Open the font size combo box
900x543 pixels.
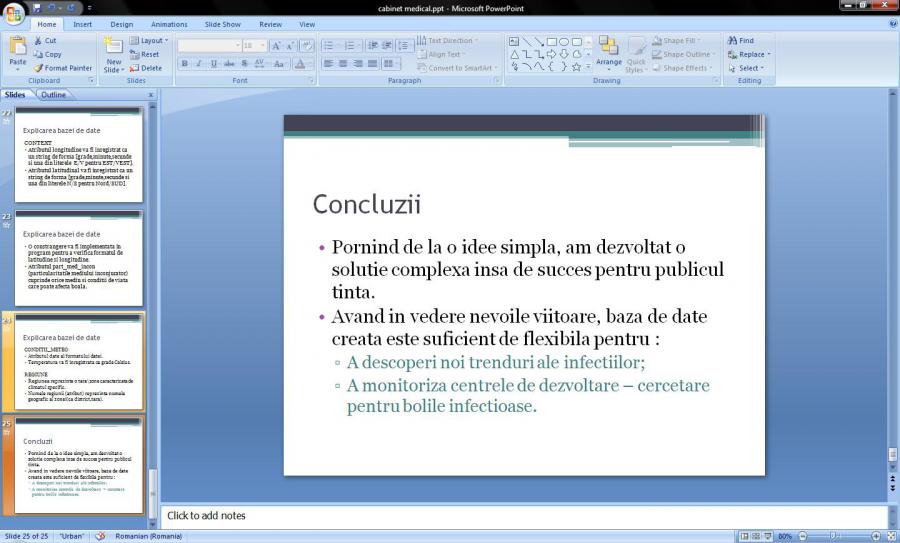[x=254, y=46]
